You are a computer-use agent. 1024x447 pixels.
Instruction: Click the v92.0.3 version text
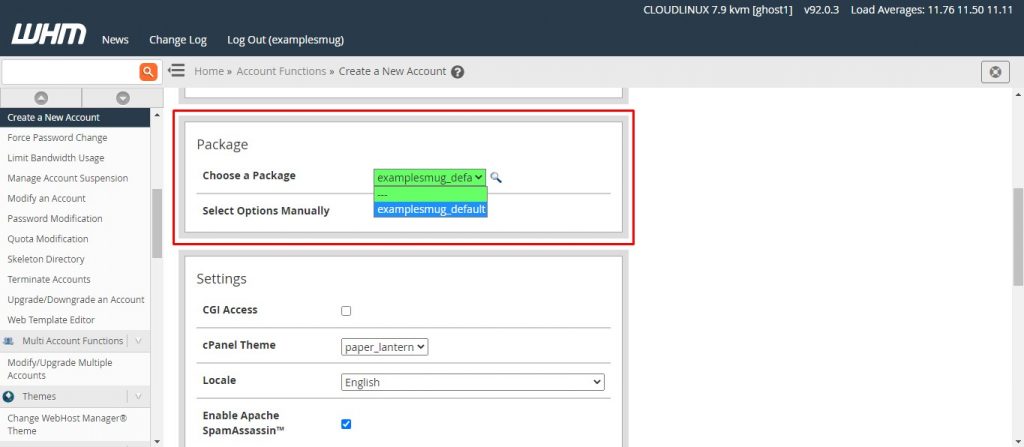click(822, 10)
